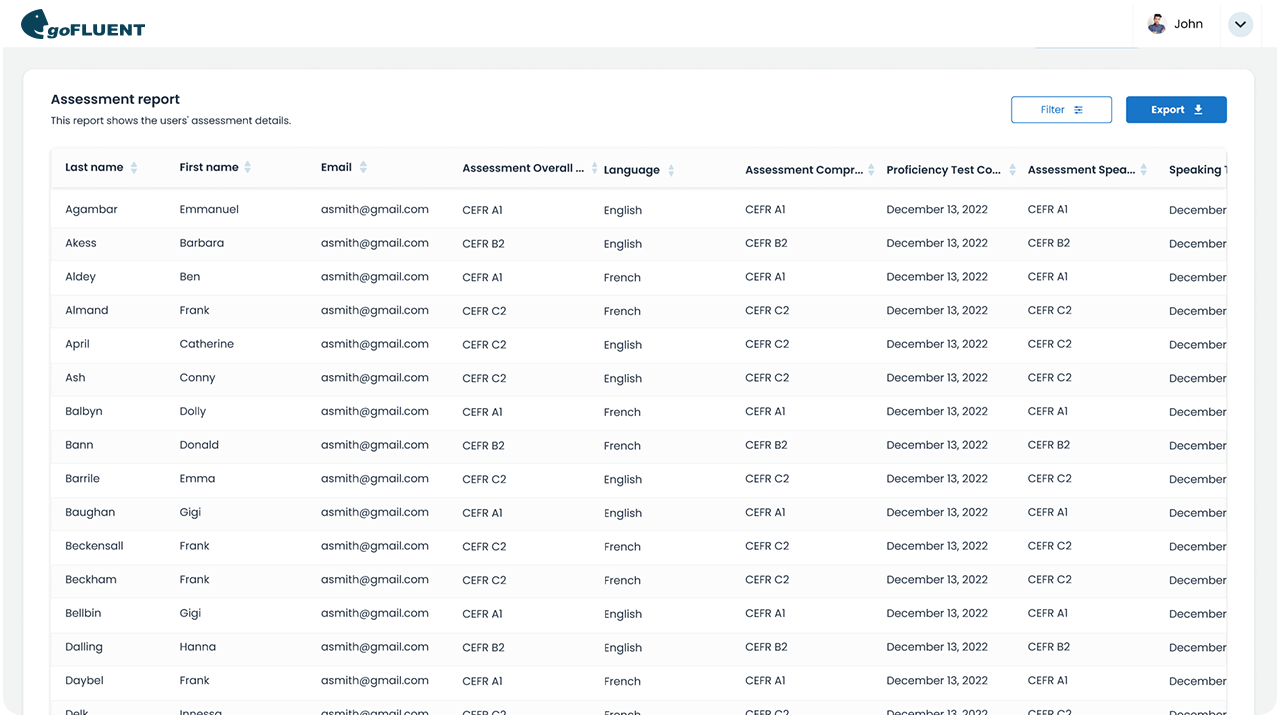Sort by Last name column
This screenshot has width=1280, height=720.
(x=134, y=168)
